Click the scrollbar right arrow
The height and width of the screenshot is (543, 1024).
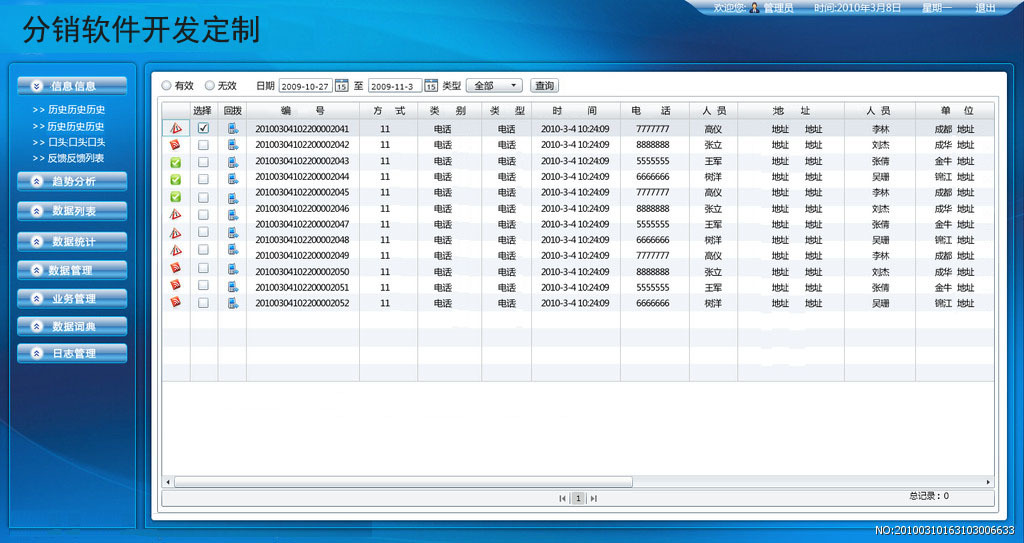988,482
